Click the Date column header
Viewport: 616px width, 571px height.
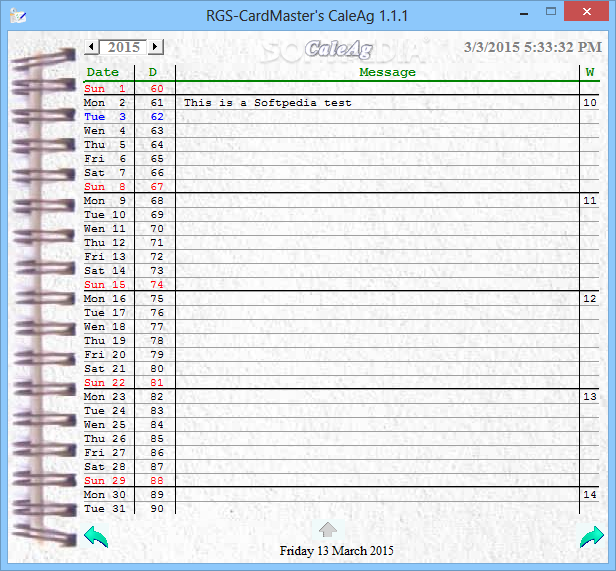click(103, 72)
